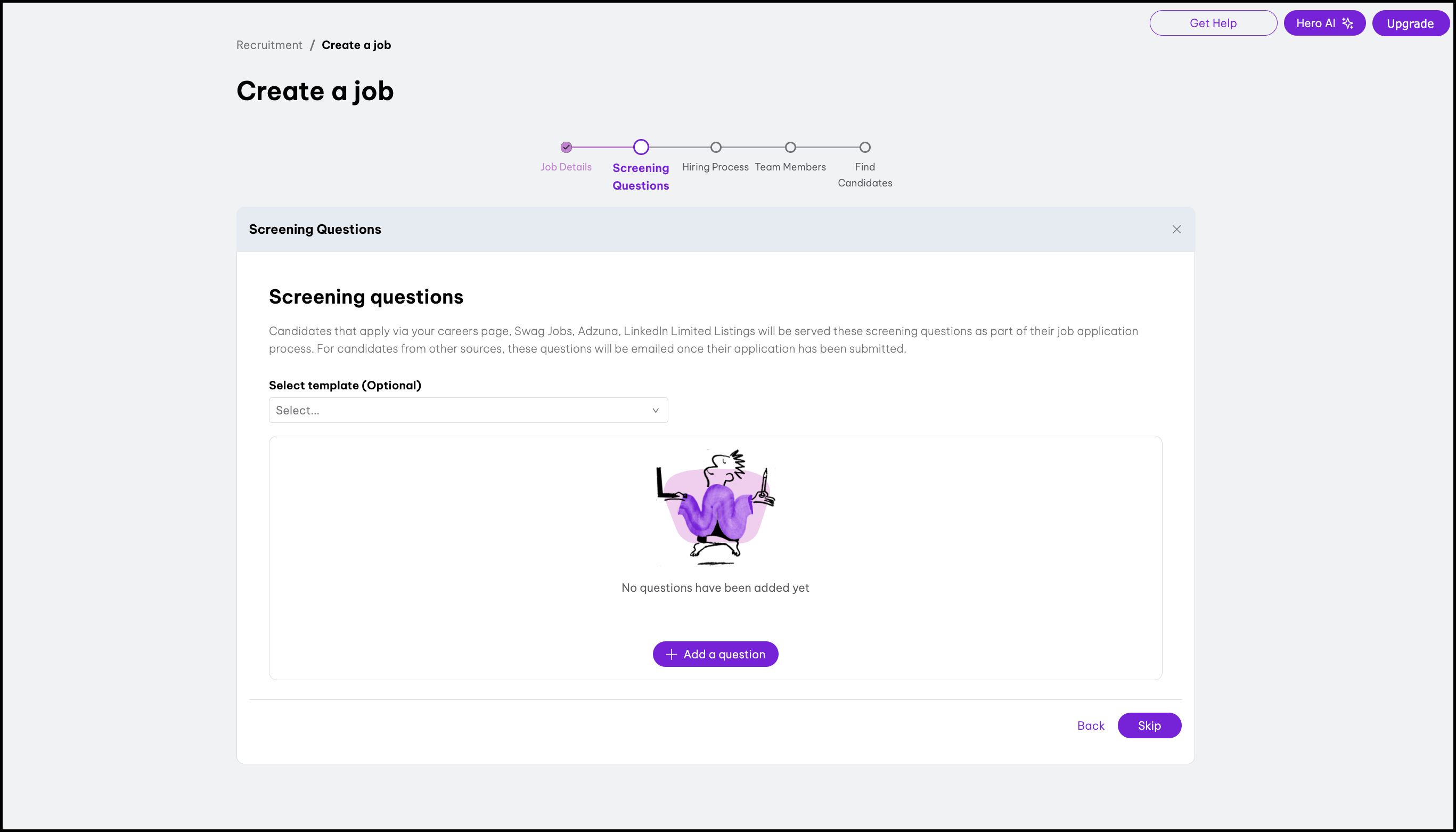The image size is (1456, 832).
Task: Open the Get Help button
Action: [x=1213, y=23]
